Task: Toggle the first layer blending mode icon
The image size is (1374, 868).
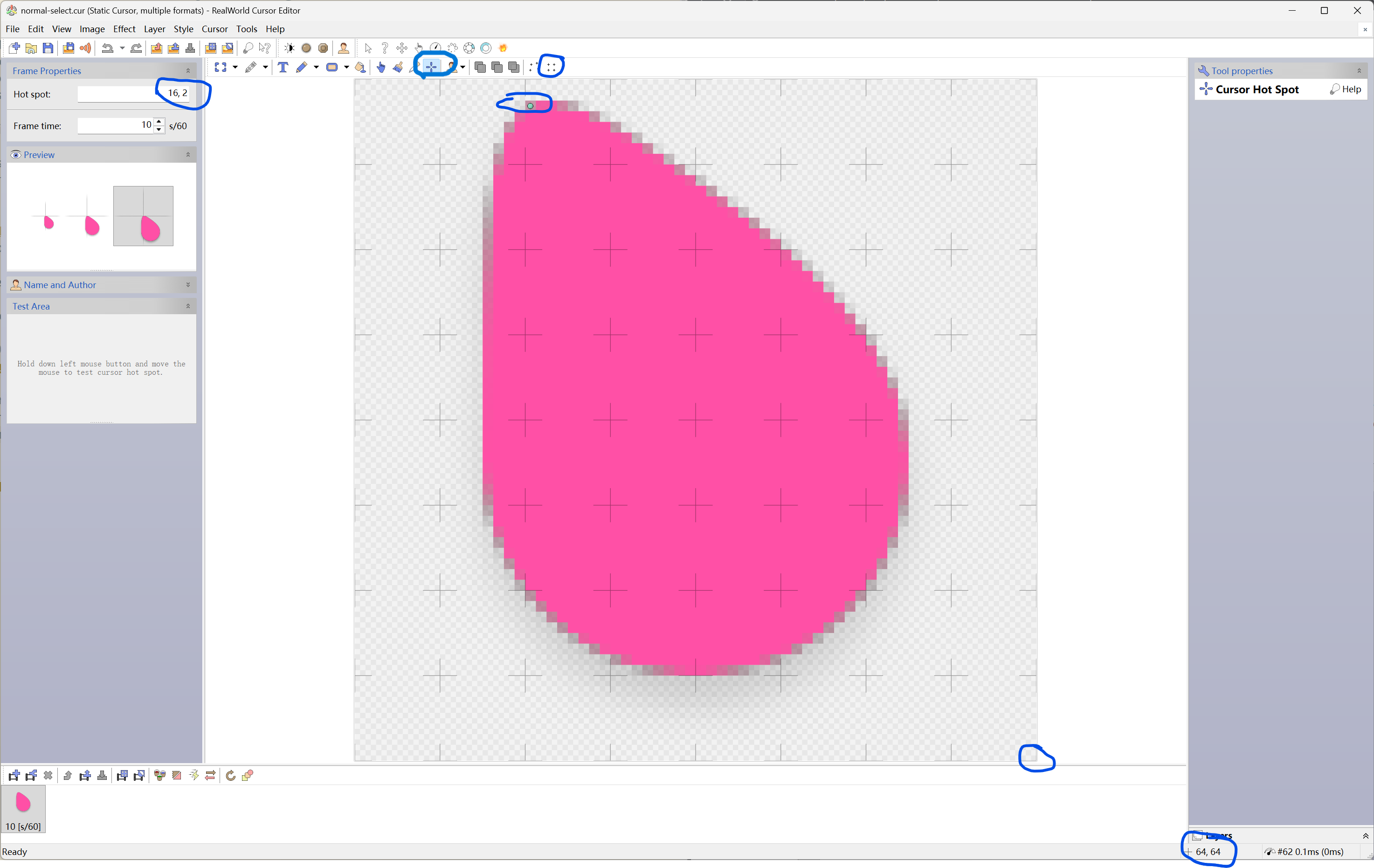Action: click(x=480, y=67)
